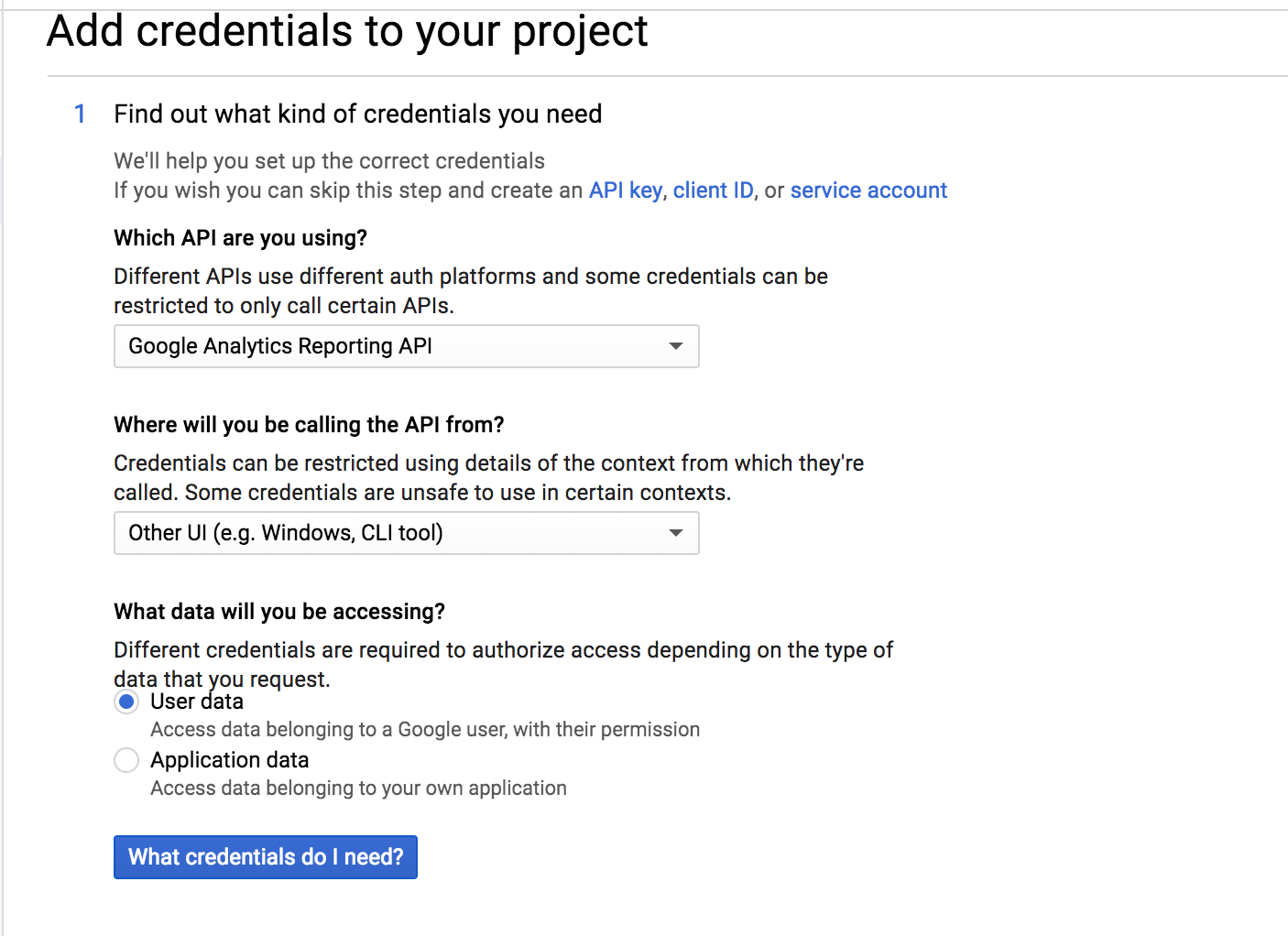Open the client ID link

tap(713, 190)
